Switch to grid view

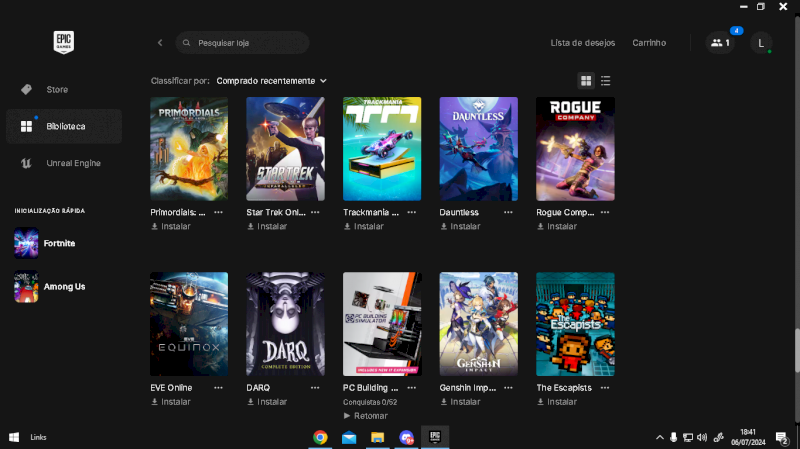click(x=586, y=81)
